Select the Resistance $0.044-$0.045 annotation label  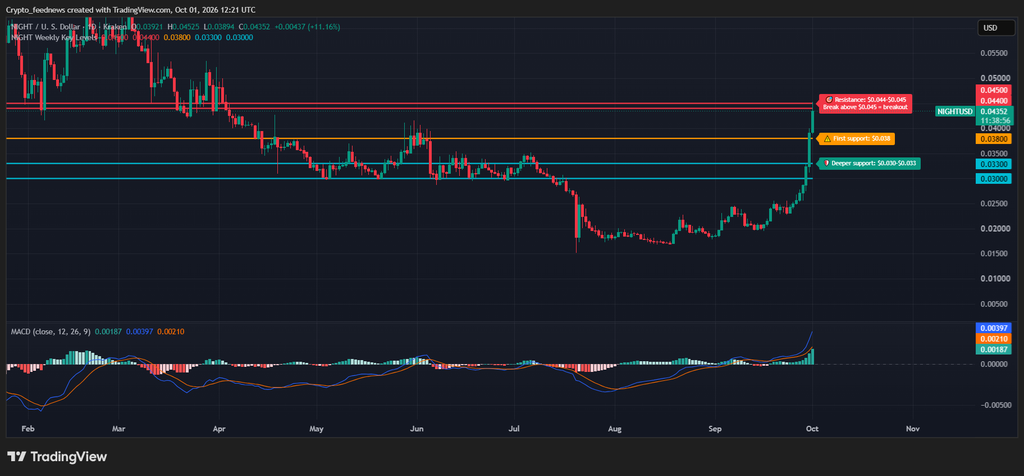(865, 103)
